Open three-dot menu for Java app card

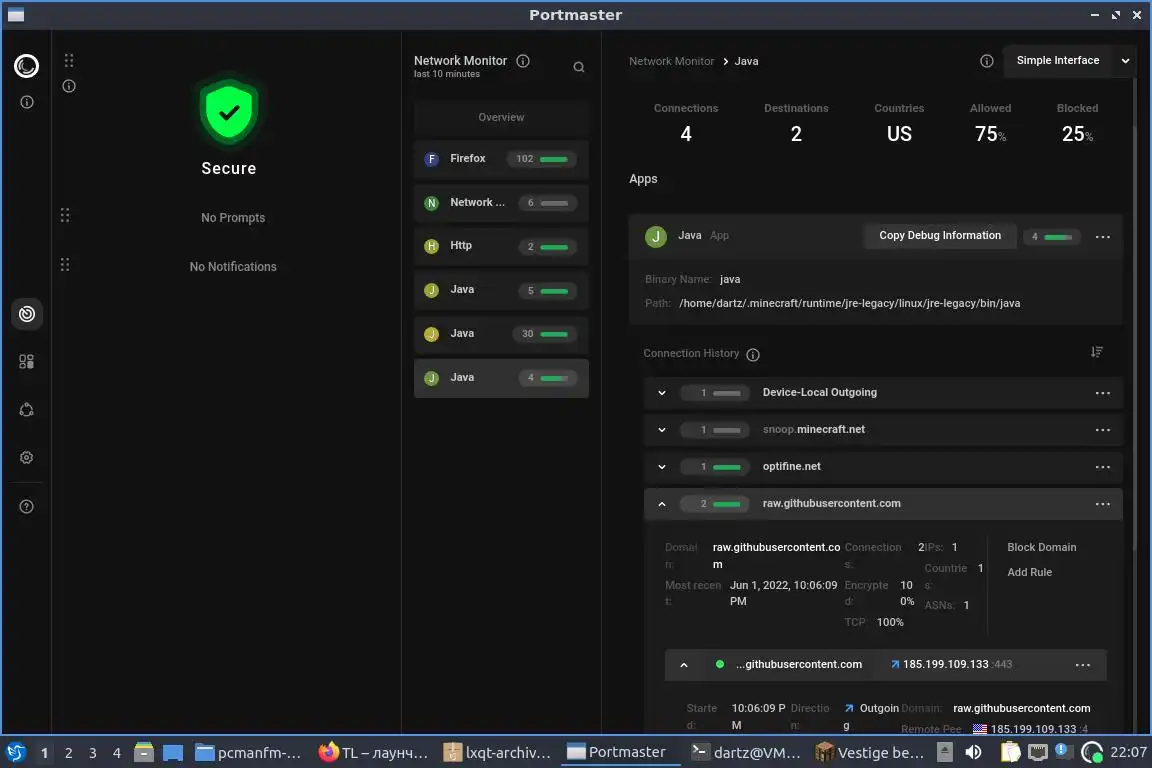coord(1103,237)
